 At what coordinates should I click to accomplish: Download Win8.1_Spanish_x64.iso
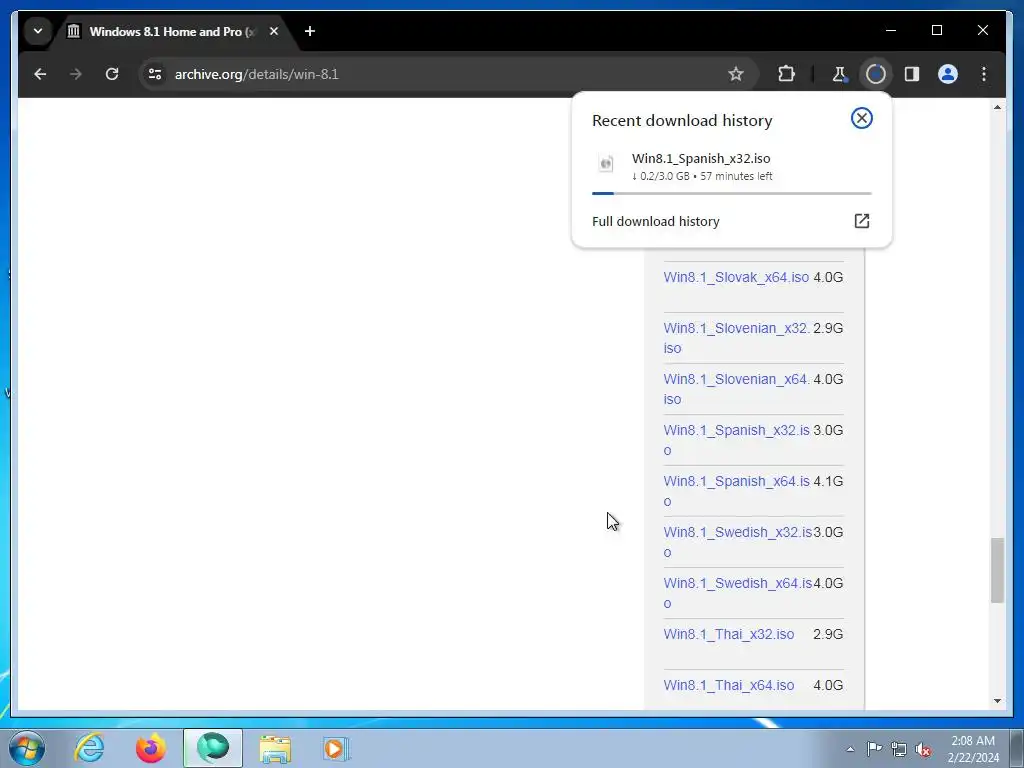tap(736, 490)
